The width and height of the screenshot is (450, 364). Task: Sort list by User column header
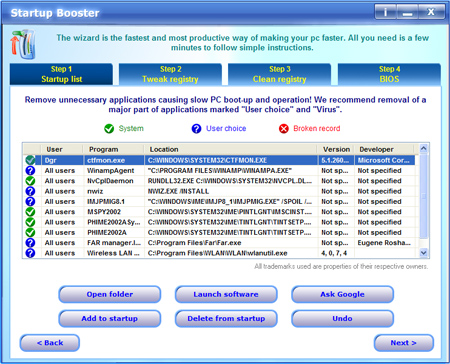pyautogui.click(x=62, y=149)
